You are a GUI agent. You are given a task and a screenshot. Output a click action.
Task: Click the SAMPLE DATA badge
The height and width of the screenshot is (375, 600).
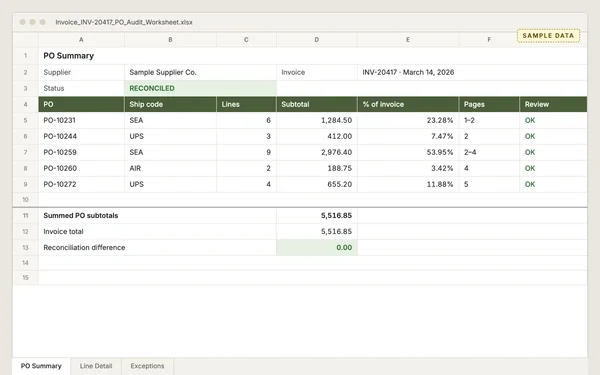click(548, 36)
